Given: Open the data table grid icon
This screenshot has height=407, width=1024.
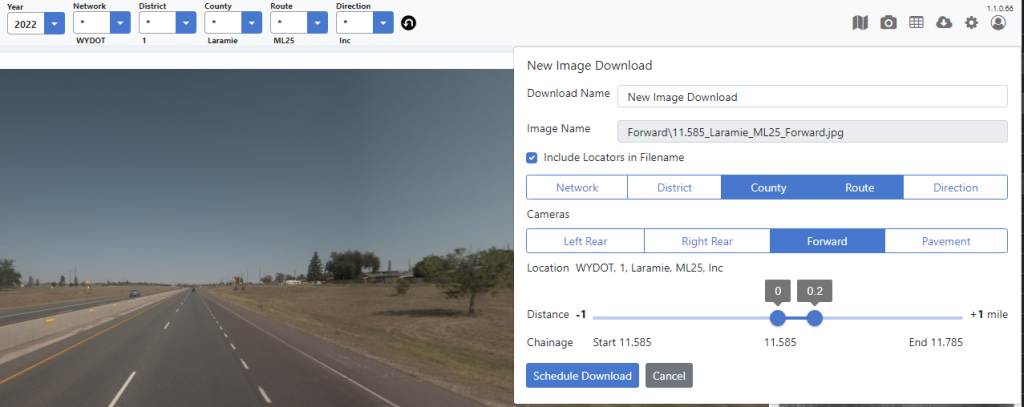Looking at the screenshot, I should click(x=916, y=22).
